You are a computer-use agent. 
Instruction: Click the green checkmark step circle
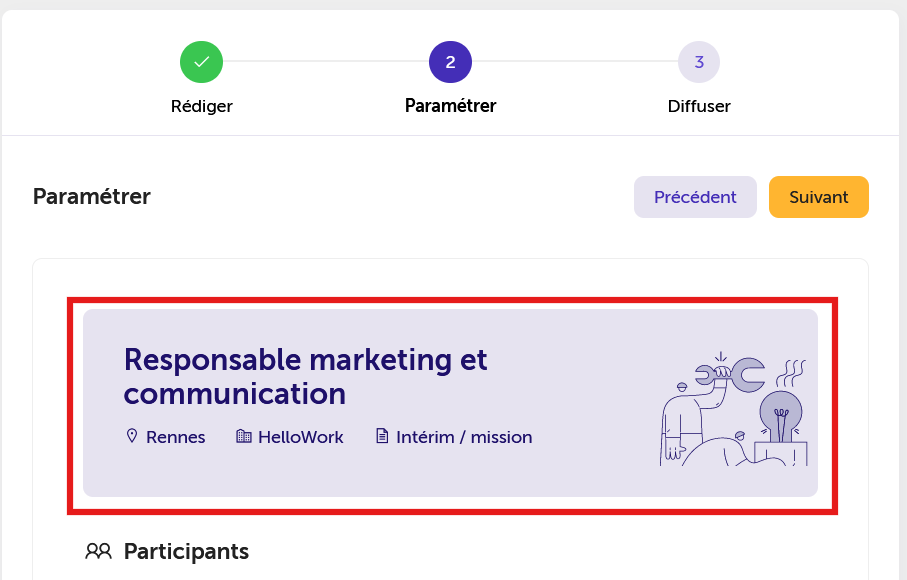[x=201, y=62]
